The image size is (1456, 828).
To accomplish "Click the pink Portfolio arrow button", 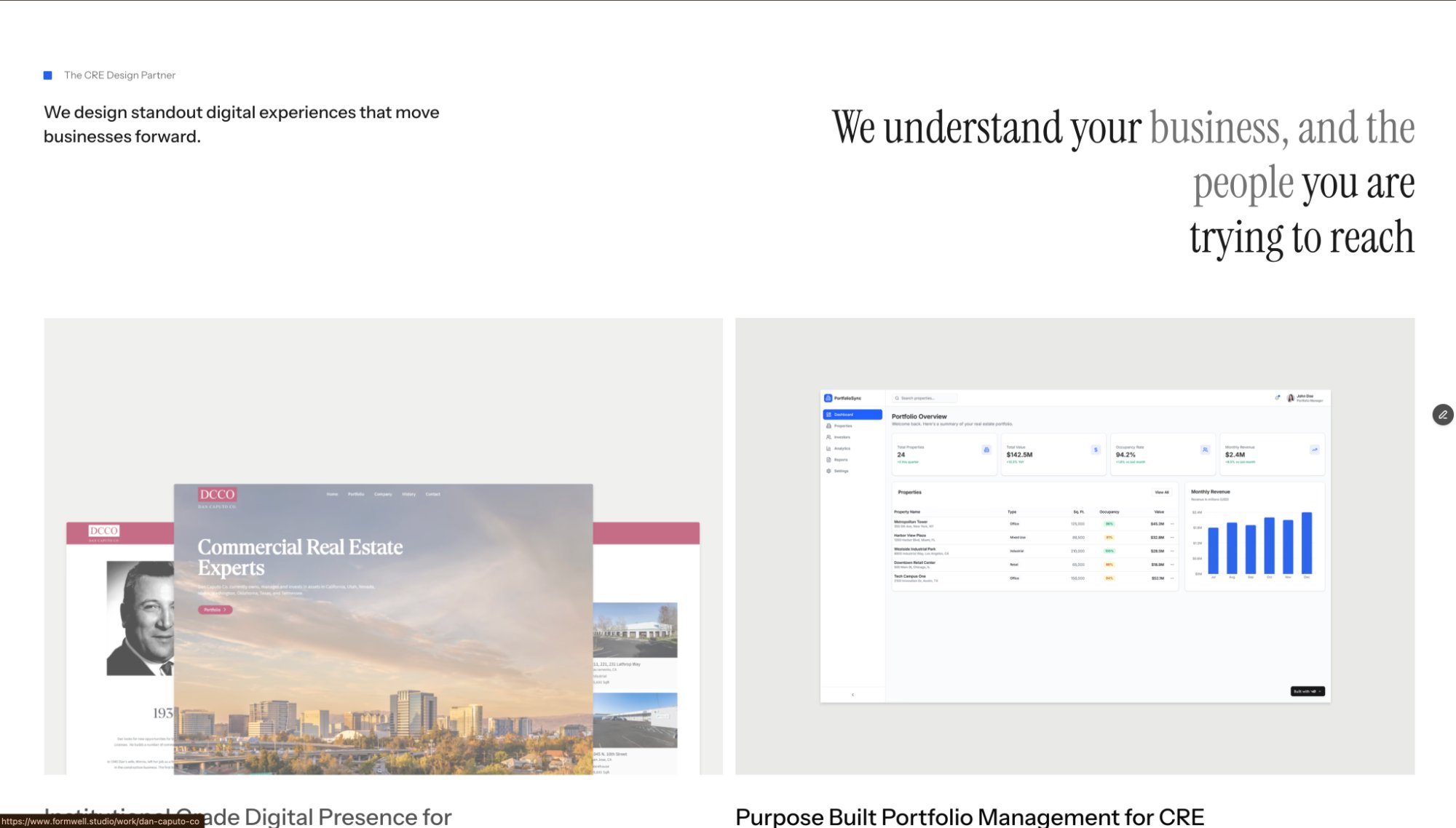I will (215, 610).
